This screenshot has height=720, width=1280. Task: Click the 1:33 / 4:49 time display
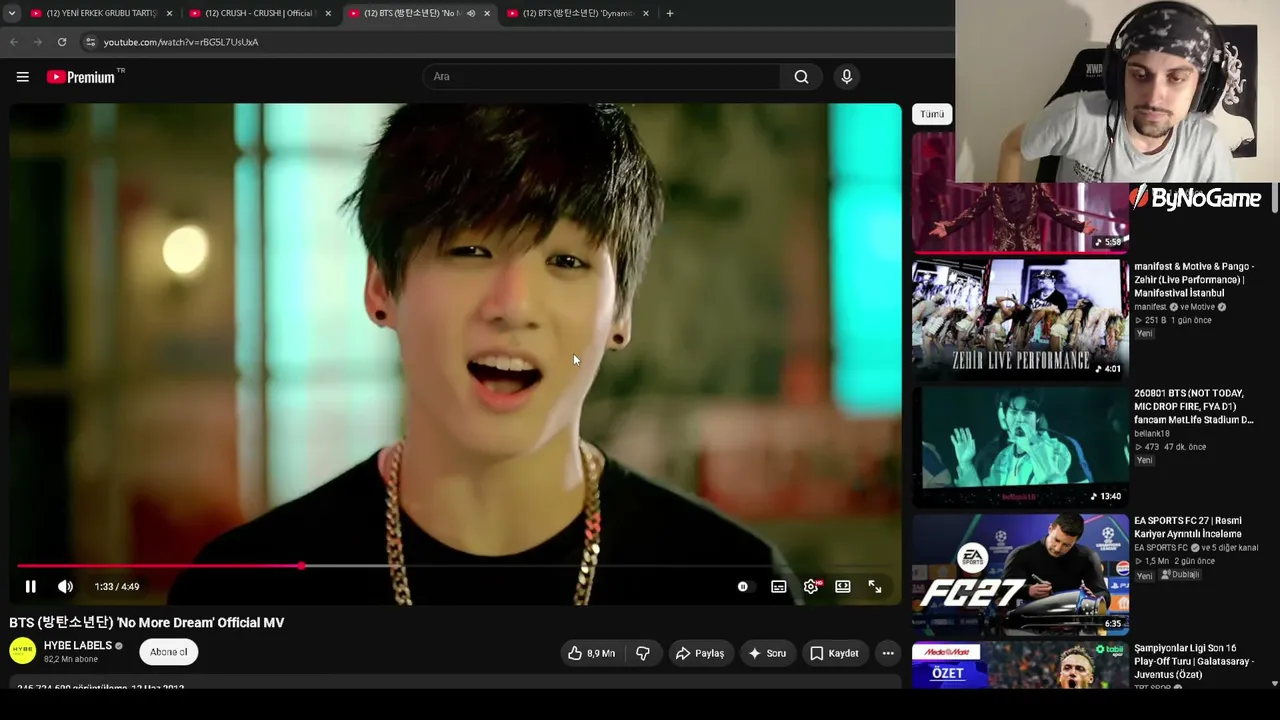pyautogui.click(x=117, y=587)
